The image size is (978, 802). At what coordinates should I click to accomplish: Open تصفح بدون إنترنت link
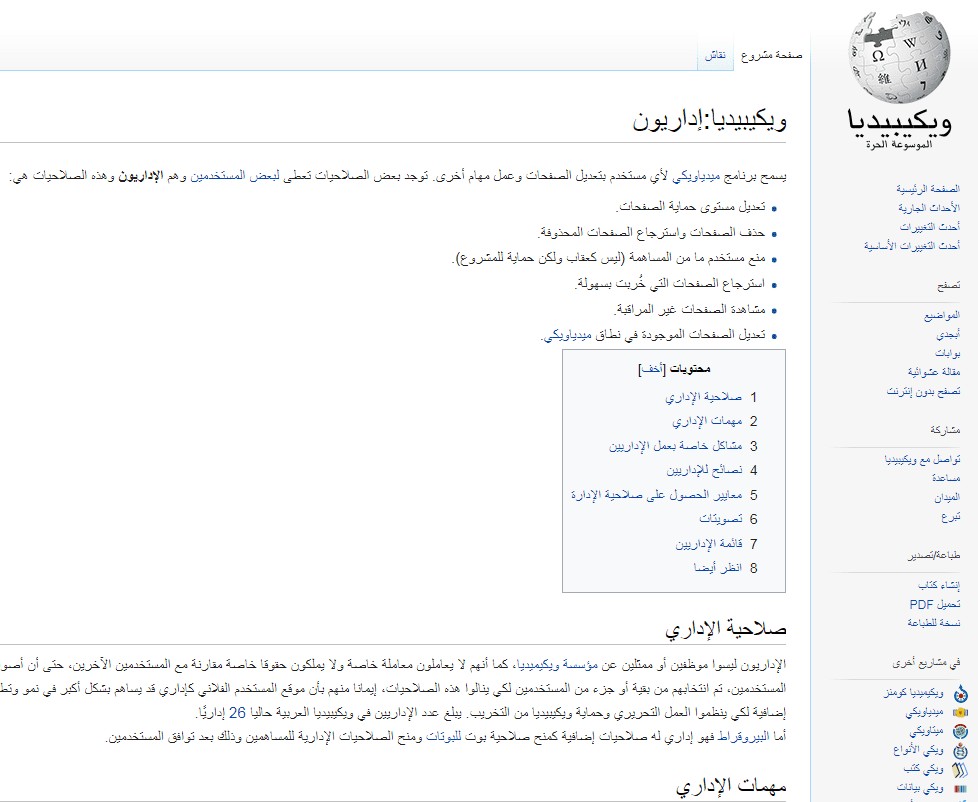[x=924, y=392]
